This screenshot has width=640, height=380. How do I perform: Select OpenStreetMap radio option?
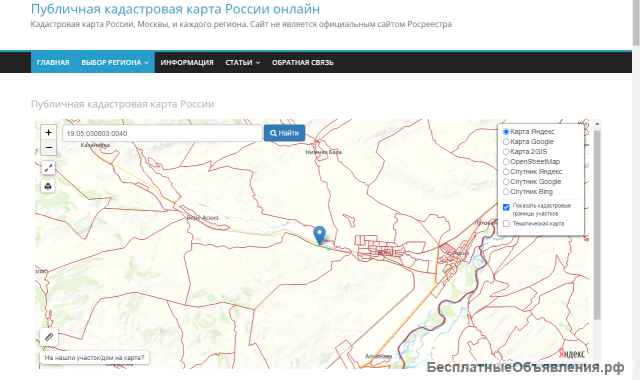(506, 162)
